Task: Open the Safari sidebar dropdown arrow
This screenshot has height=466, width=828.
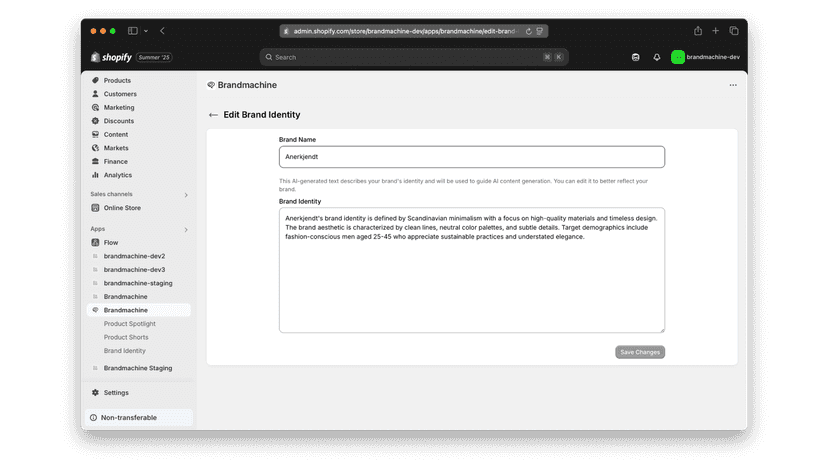Action: [146, 31]
